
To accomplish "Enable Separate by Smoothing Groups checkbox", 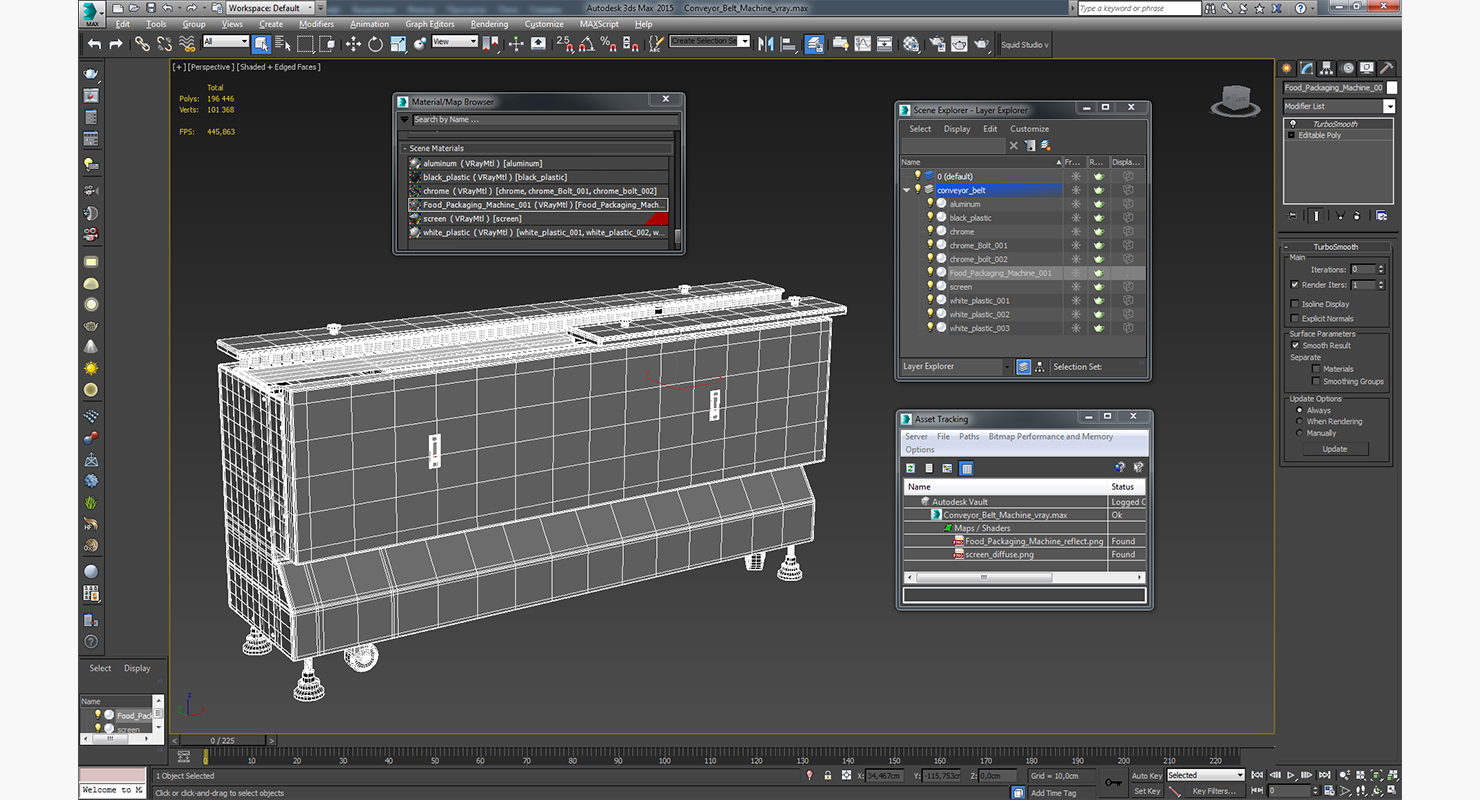I will tap(1316, 381).
